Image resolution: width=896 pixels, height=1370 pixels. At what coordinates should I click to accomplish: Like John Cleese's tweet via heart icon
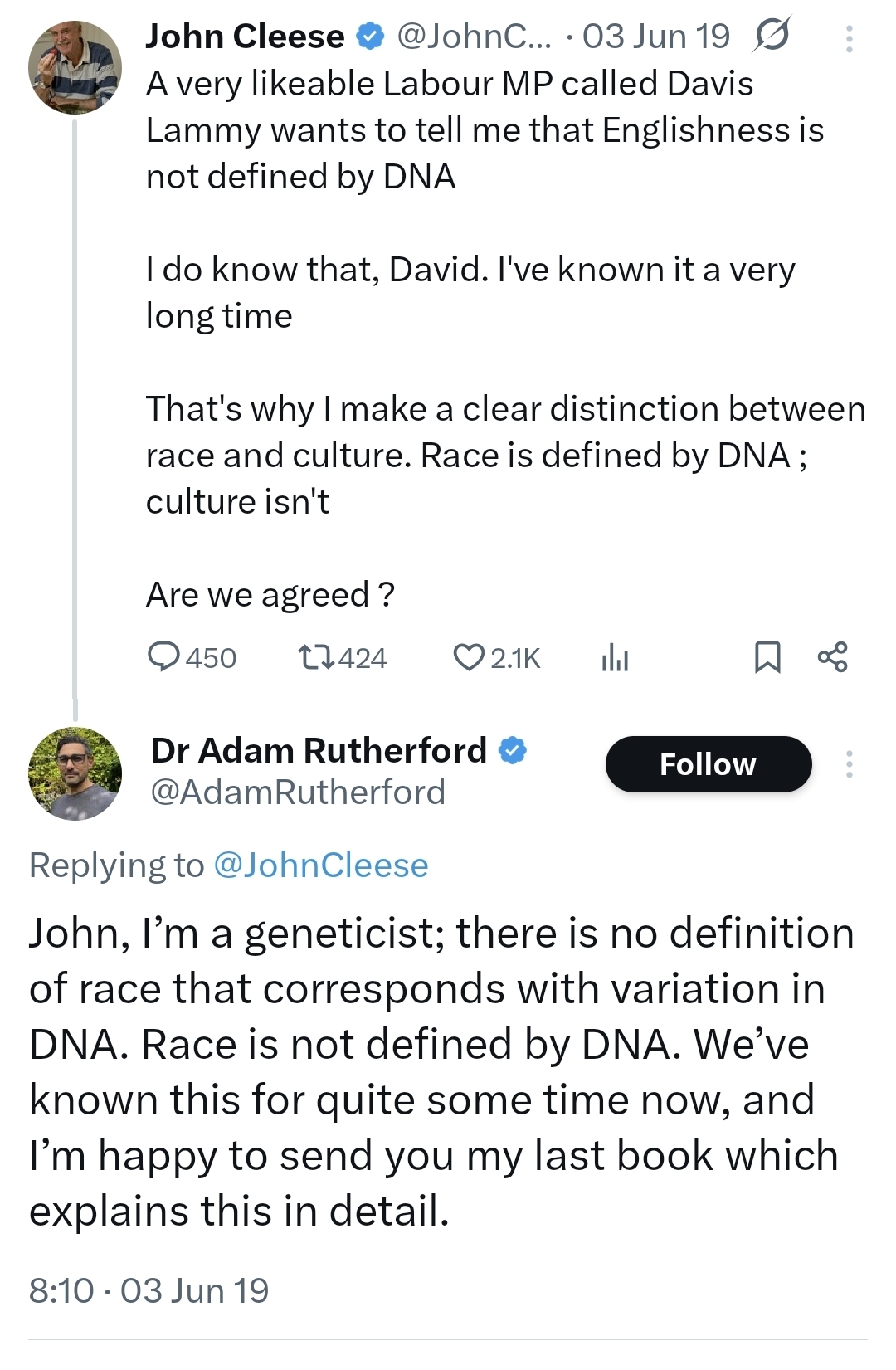point(469,657)
